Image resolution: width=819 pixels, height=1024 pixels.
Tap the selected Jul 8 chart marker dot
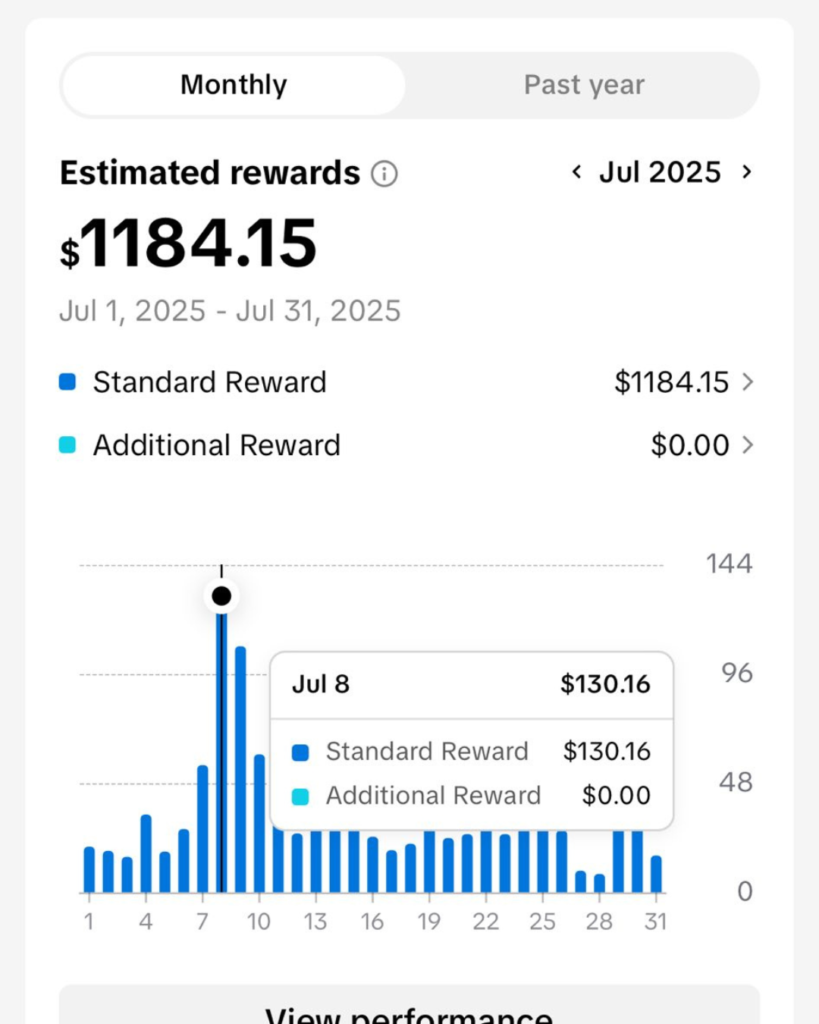coord(221,597)
